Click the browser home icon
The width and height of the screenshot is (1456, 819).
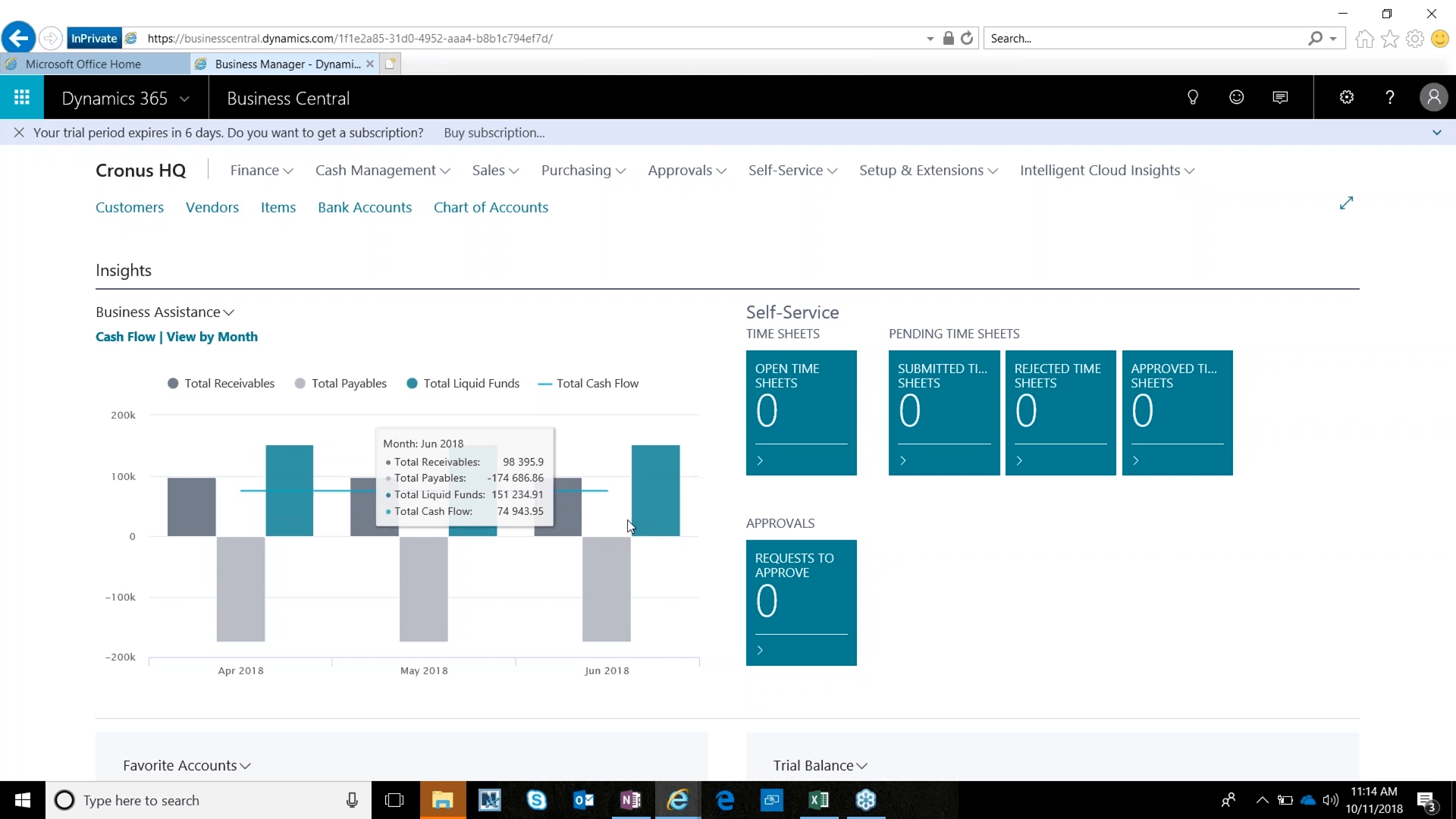(1364, 39)
